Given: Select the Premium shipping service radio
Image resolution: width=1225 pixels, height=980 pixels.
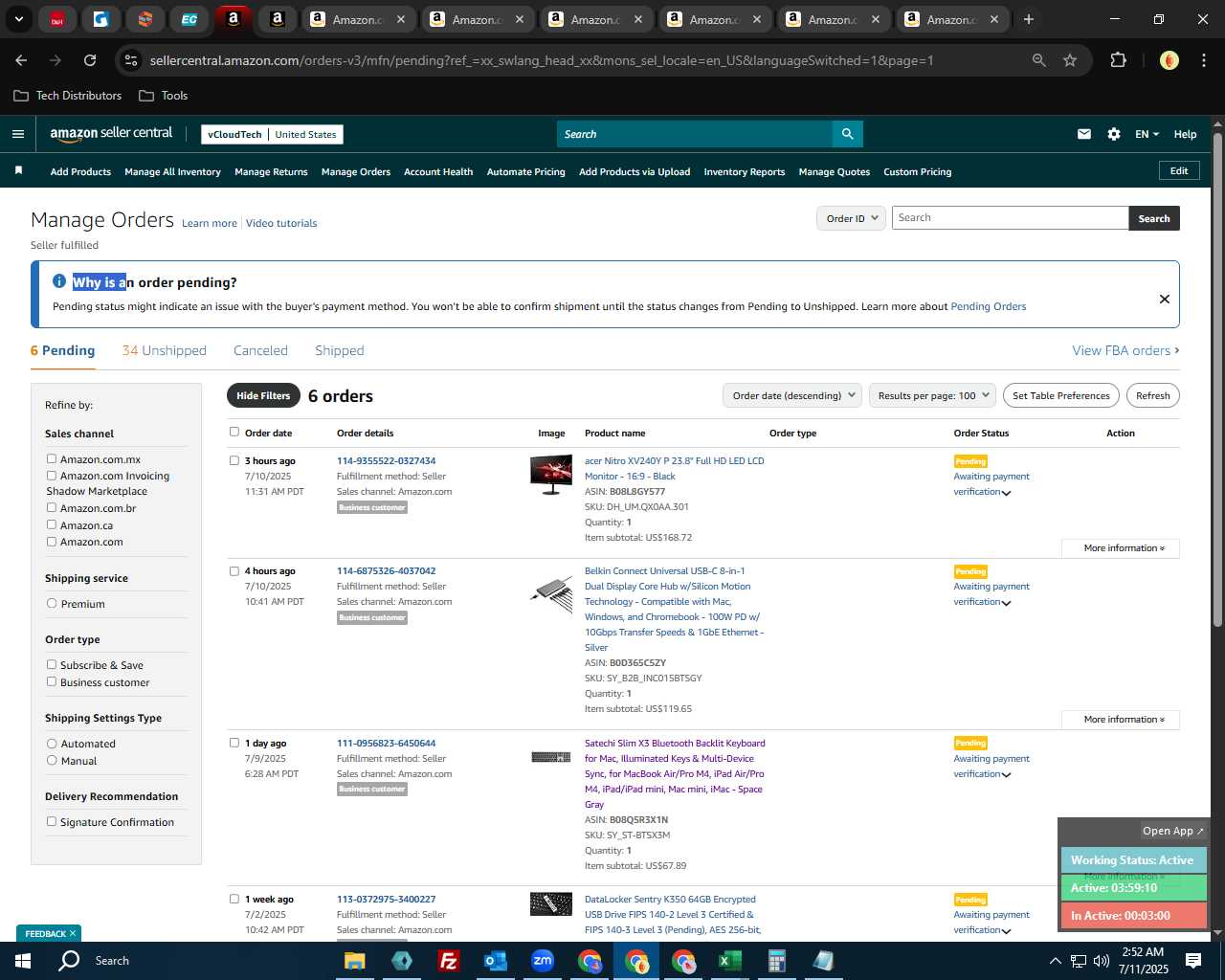Looking at the screenshot, I should (52, 603).
